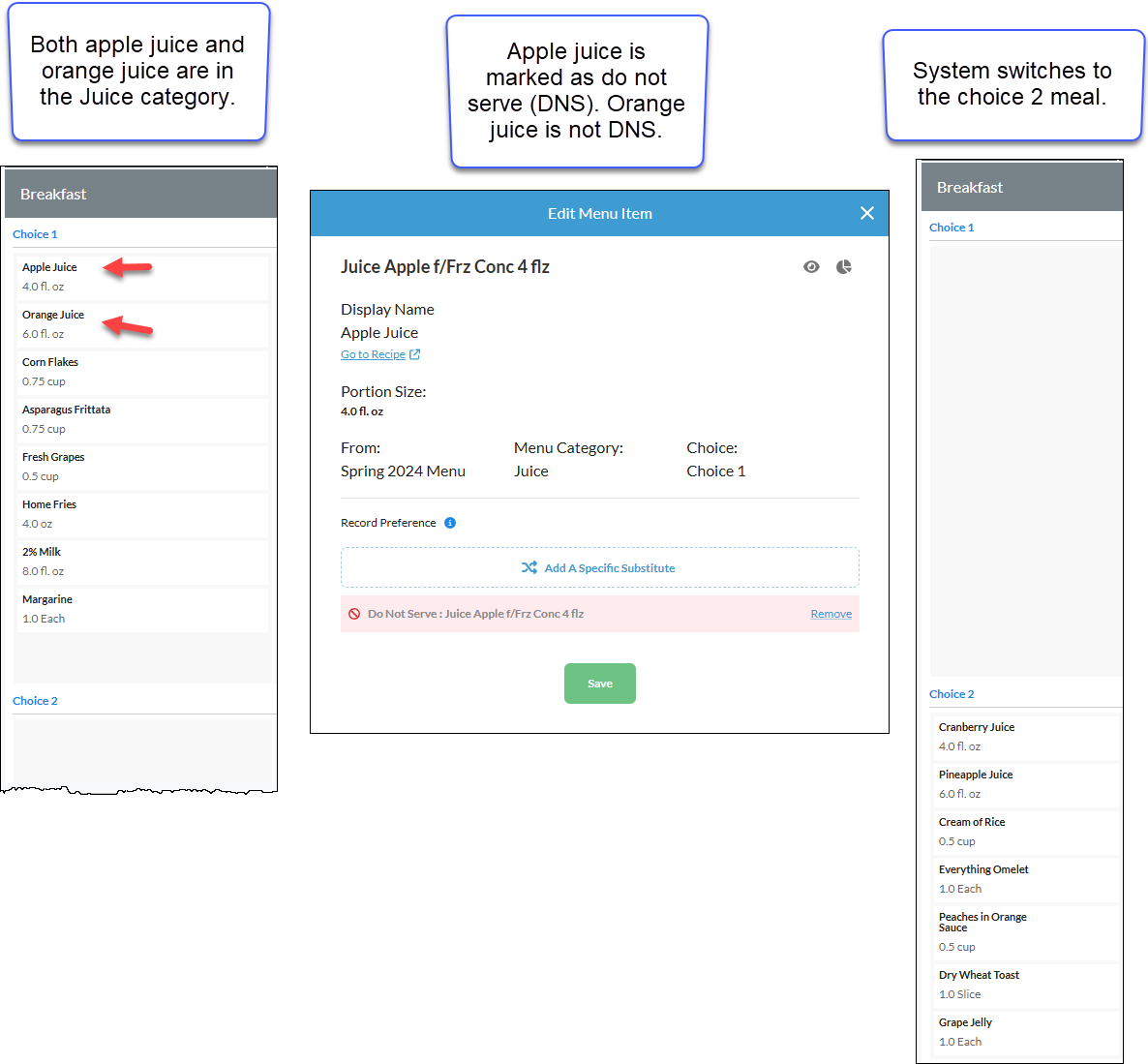Select the Dry Wheat Toast item

(1026, 985)
